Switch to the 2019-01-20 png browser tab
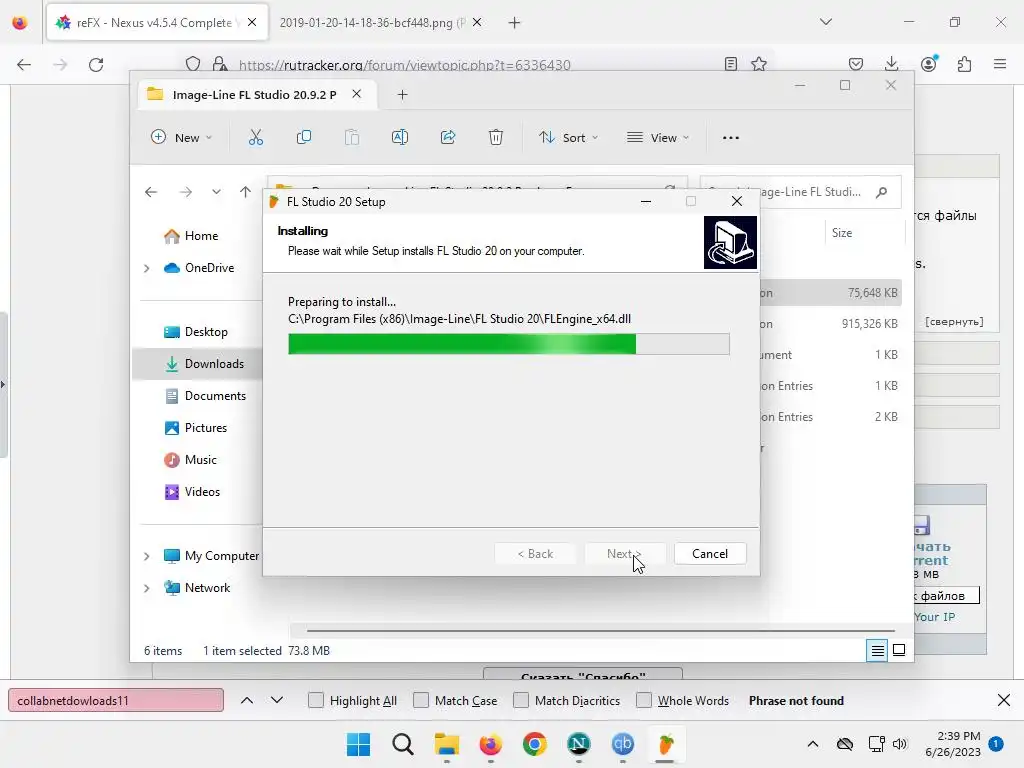 372,23
